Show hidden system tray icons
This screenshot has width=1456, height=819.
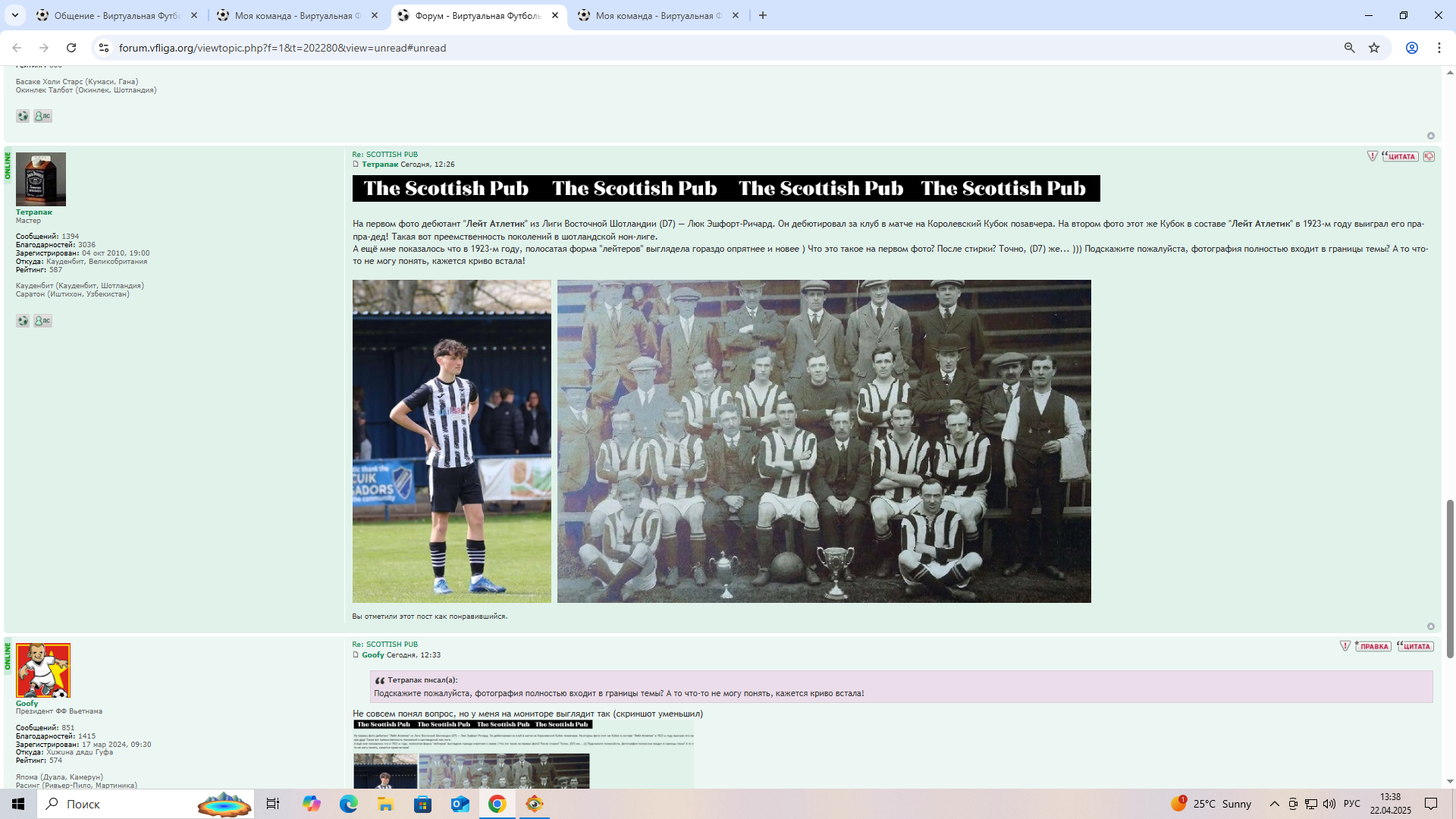(x=1274, y=804)
